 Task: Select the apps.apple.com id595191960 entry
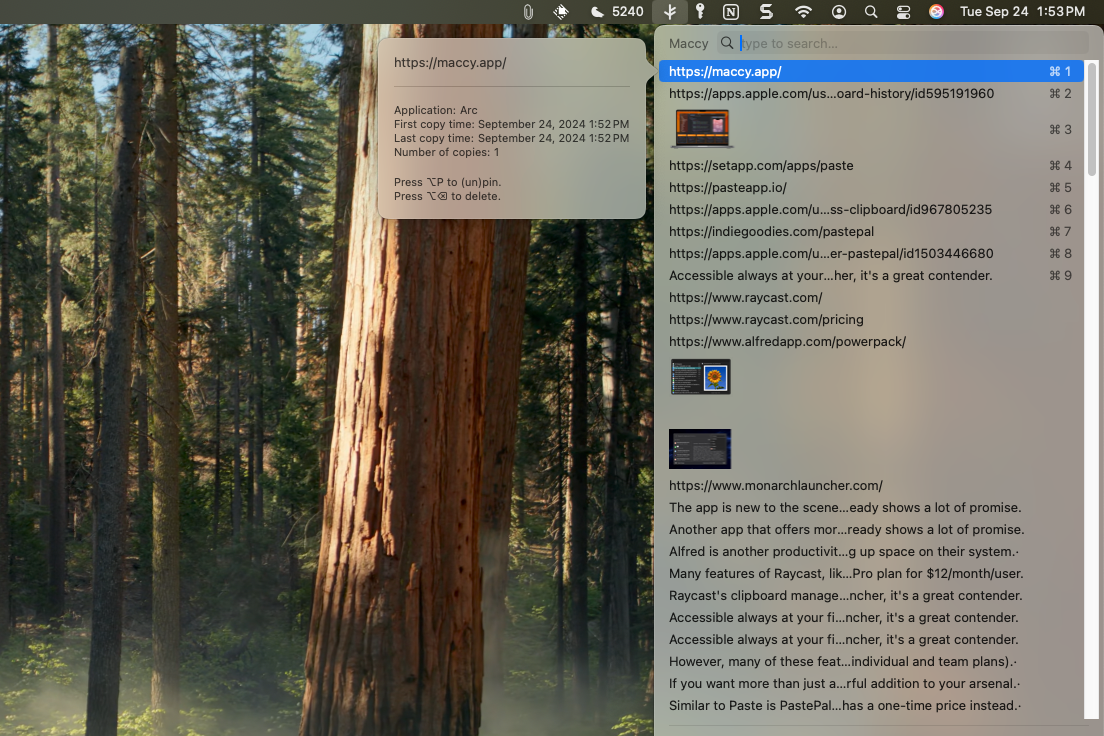pos(871,93)
